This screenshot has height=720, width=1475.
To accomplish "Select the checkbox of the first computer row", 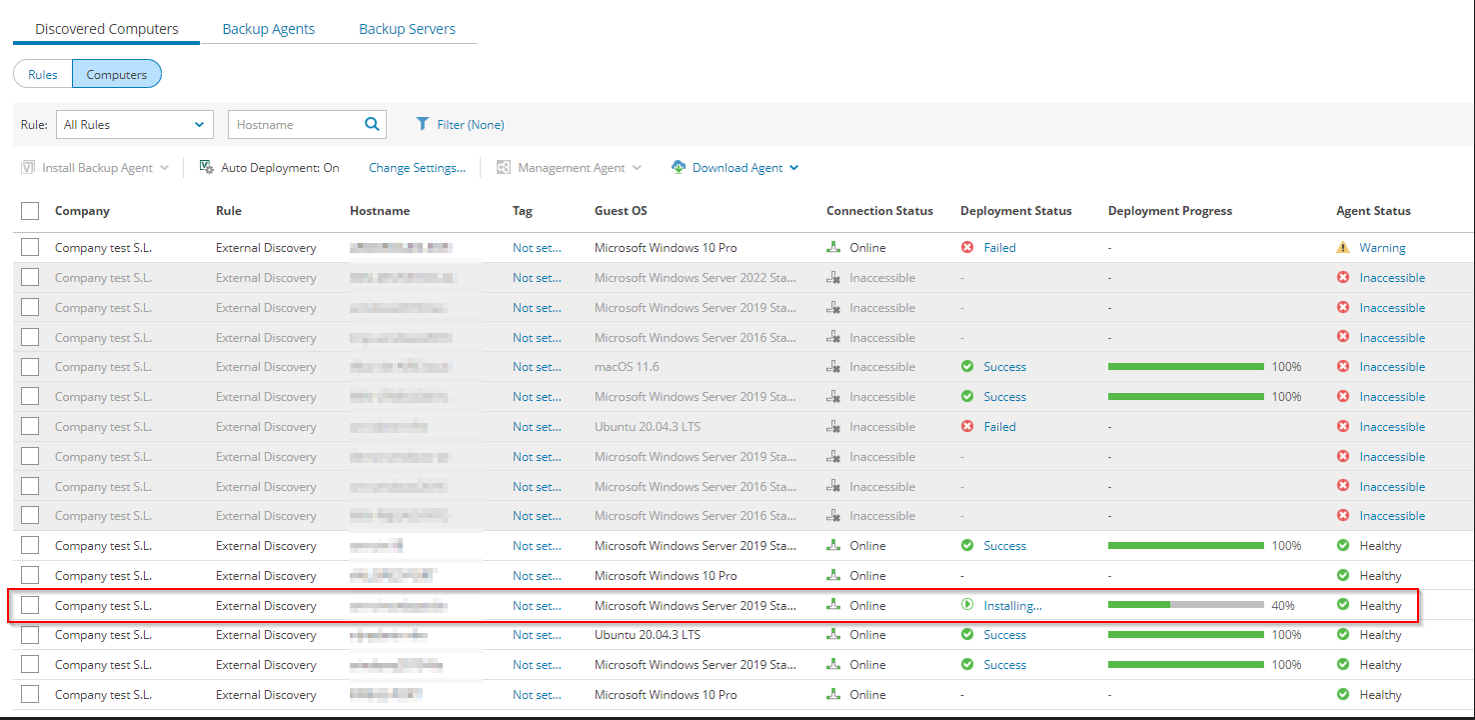I will pyautogui.click(x=30, y=248).
